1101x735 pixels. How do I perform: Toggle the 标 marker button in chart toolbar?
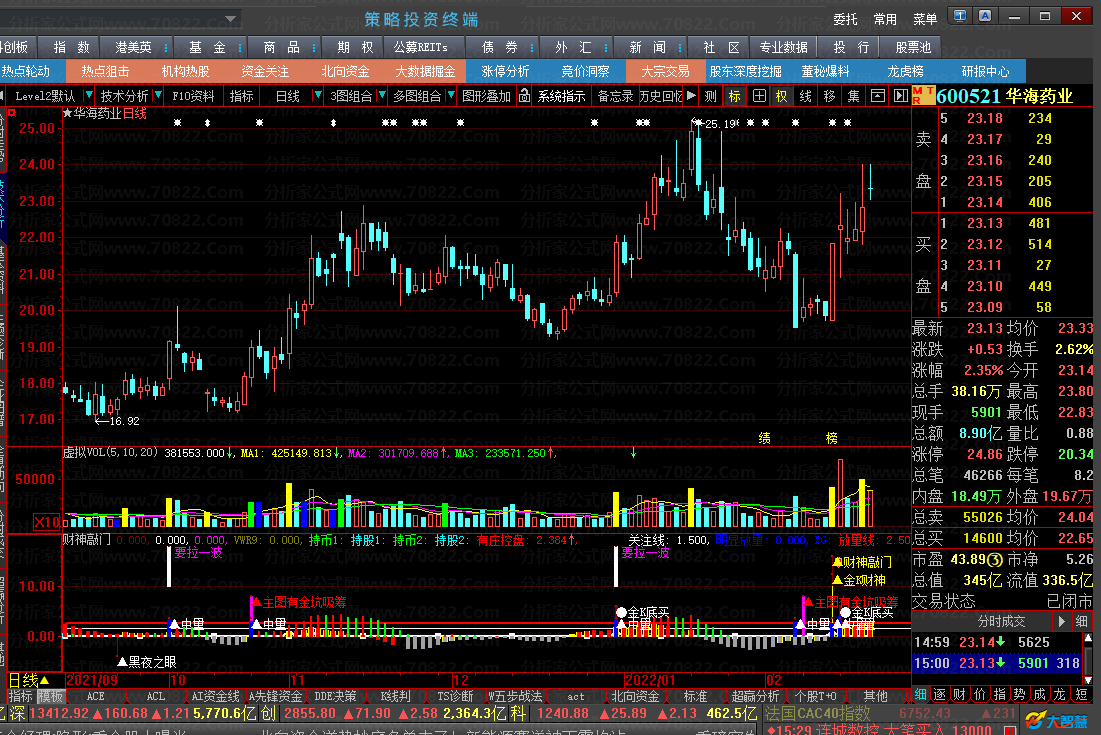pos(734,96)
